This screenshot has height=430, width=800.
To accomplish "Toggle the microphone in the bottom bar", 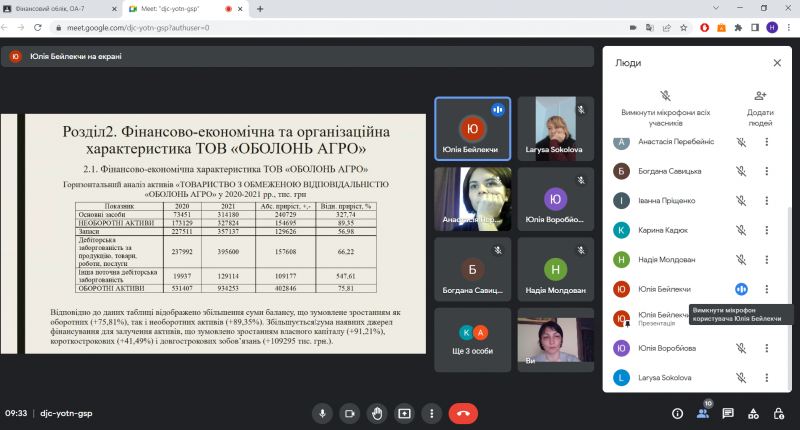I will coord(322,414).
